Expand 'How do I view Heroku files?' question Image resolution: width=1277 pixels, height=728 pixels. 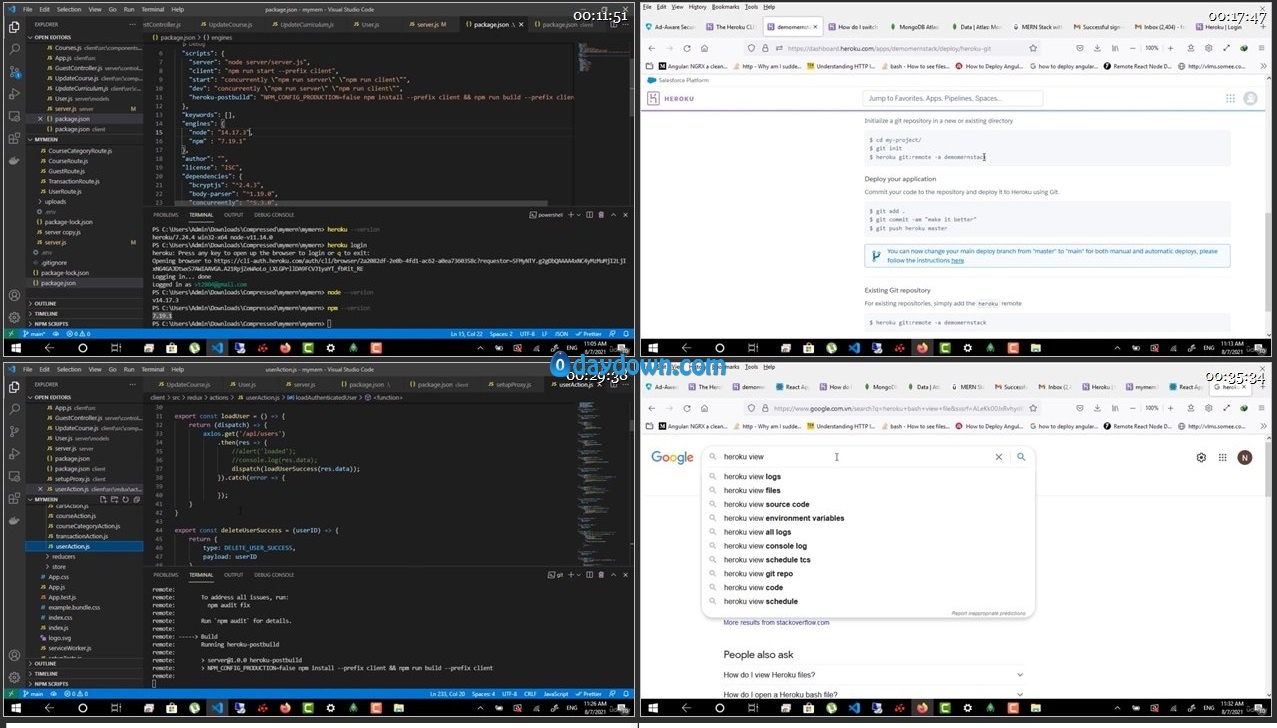[874, 675]
